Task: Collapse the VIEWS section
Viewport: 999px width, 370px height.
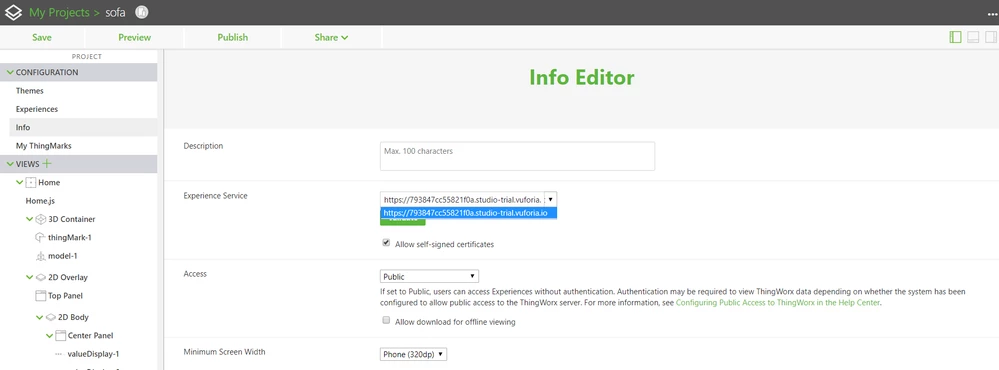Action: click(x=10, y=164)
